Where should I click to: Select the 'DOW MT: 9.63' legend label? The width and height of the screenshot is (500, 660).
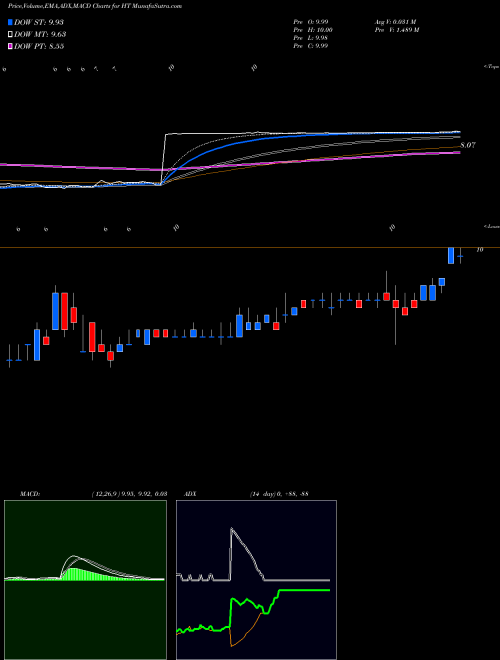[40, 35]
